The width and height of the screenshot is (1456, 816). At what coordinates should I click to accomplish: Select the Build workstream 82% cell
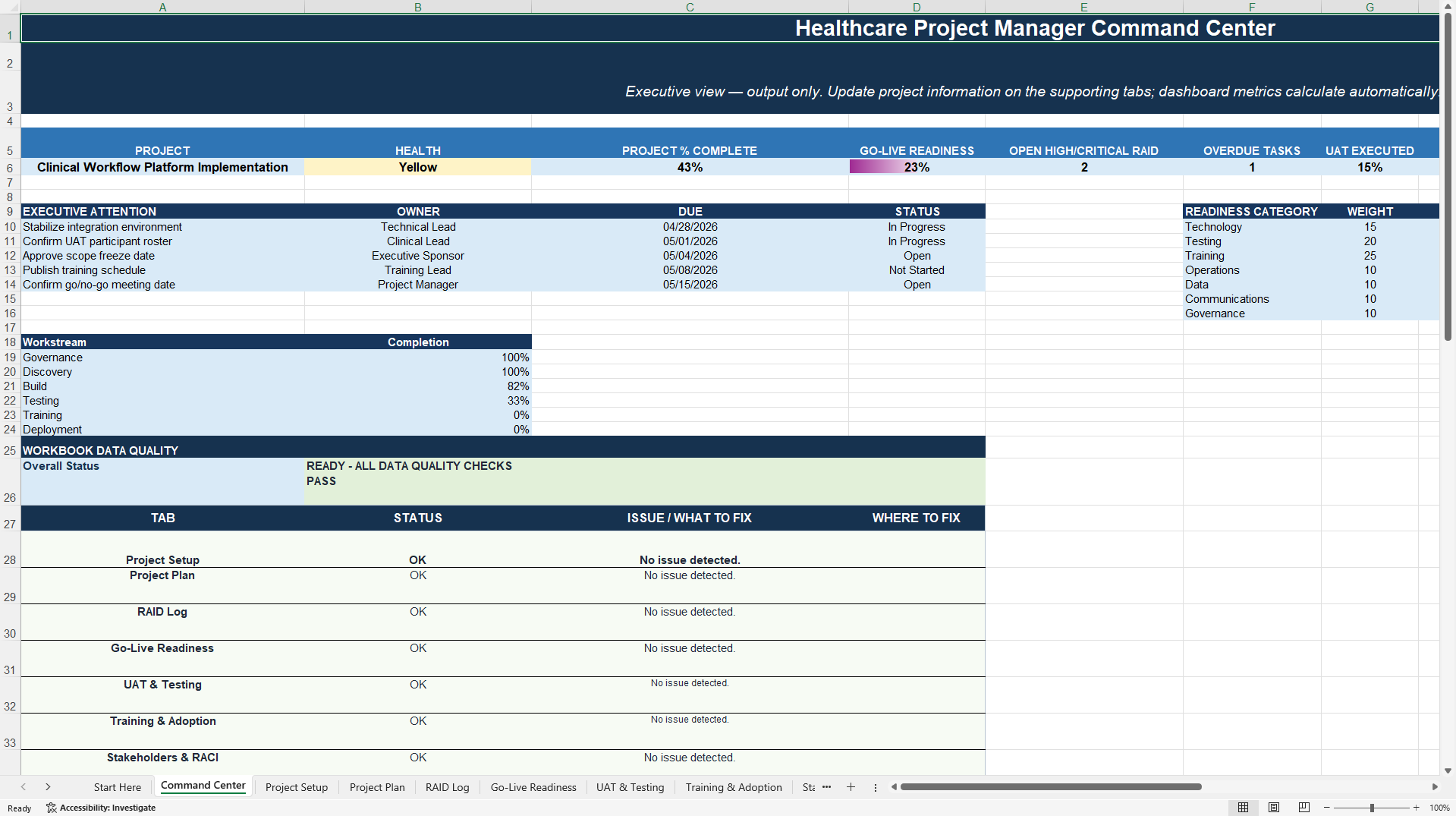418,386
